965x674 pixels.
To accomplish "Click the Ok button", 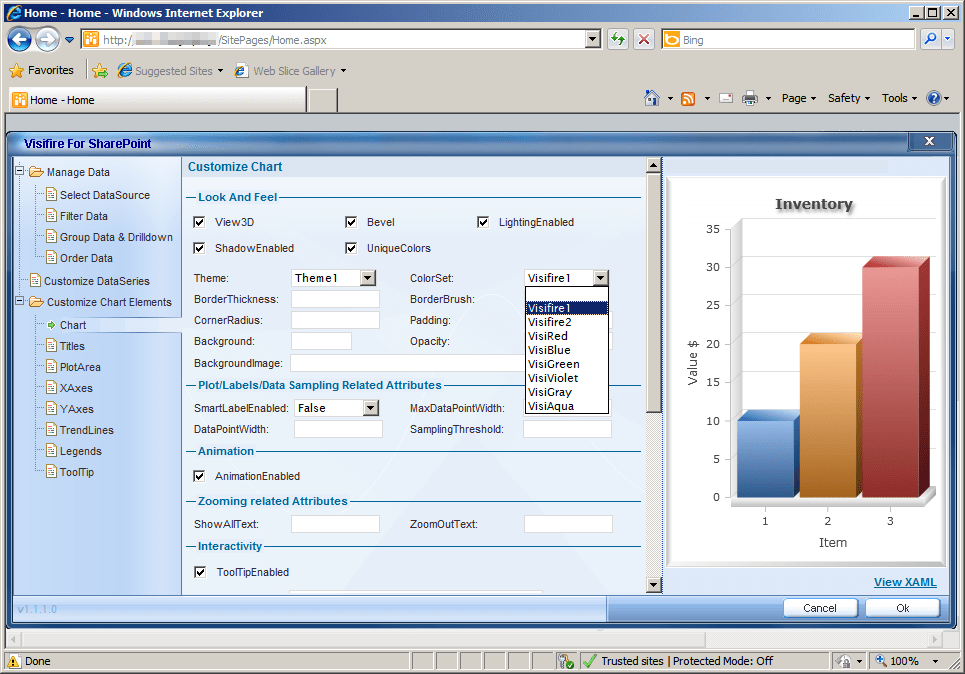I will (x=901, y=607).
